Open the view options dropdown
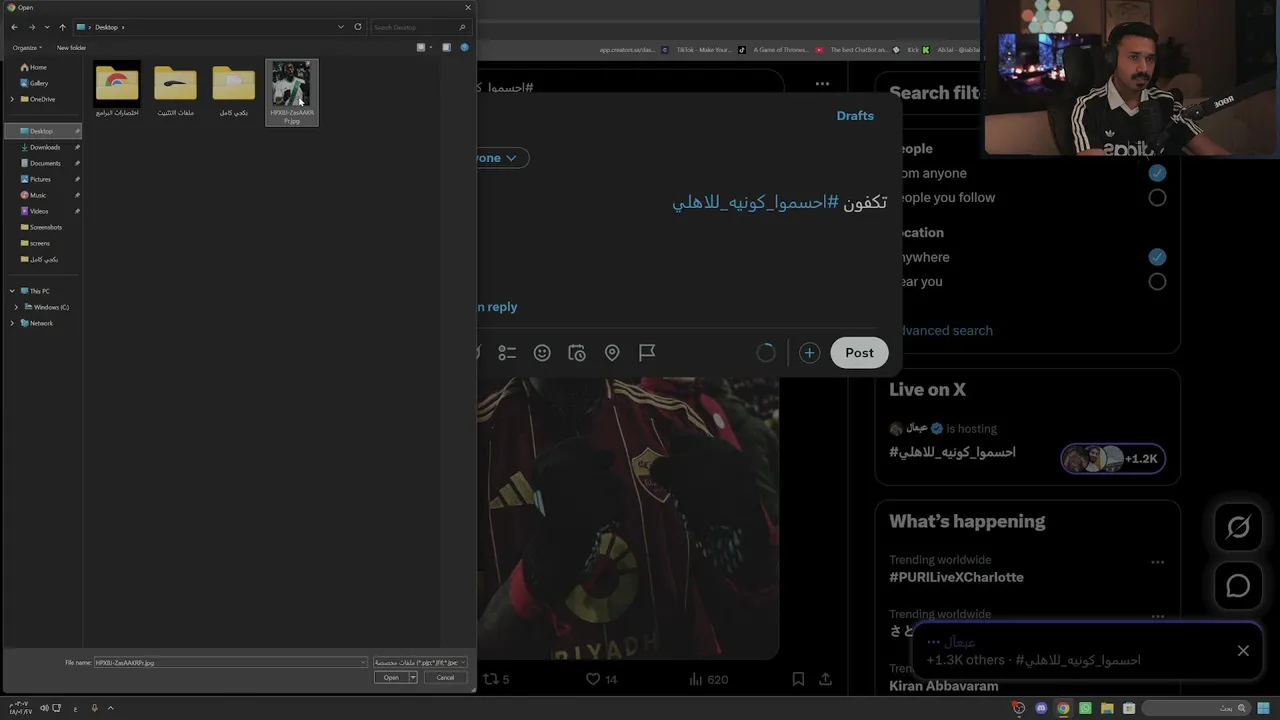Viewport: 1280px width, 720px height. (431, 47)
